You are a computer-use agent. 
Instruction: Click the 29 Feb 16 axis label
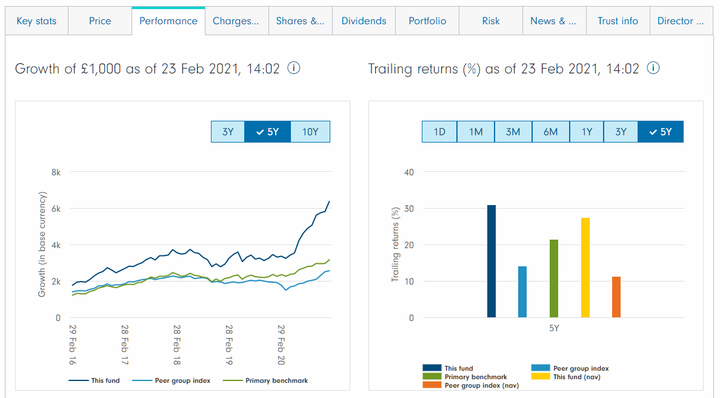(73, 345)
